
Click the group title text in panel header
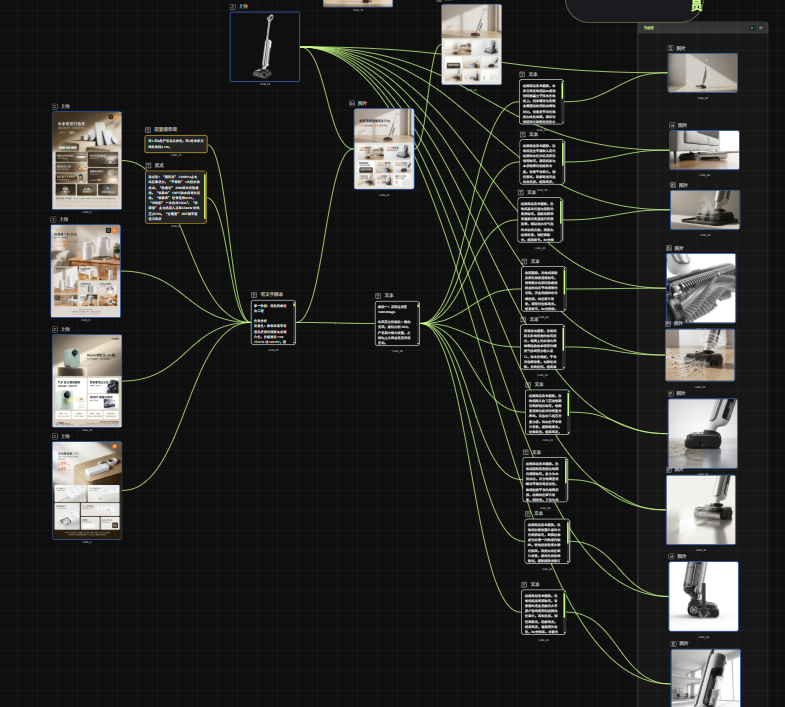click(x=650, y=28)
